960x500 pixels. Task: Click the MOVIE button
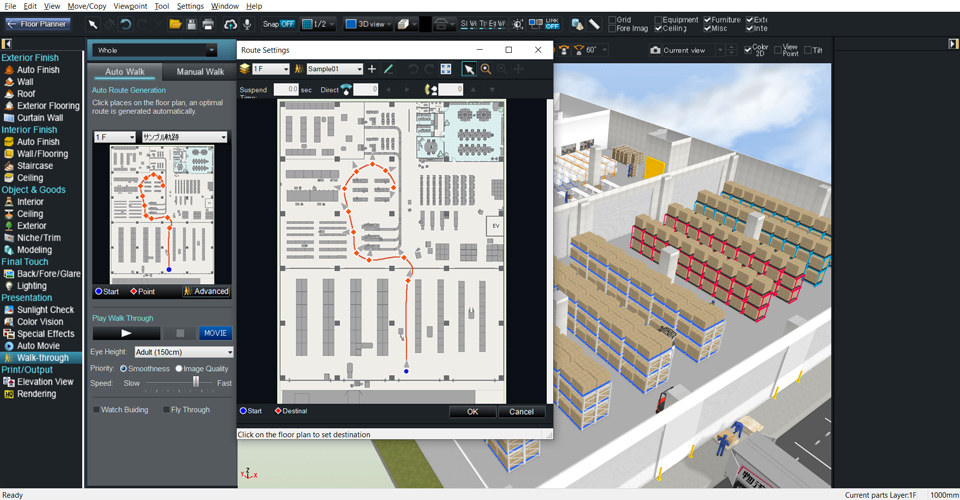tap(215, 333)
